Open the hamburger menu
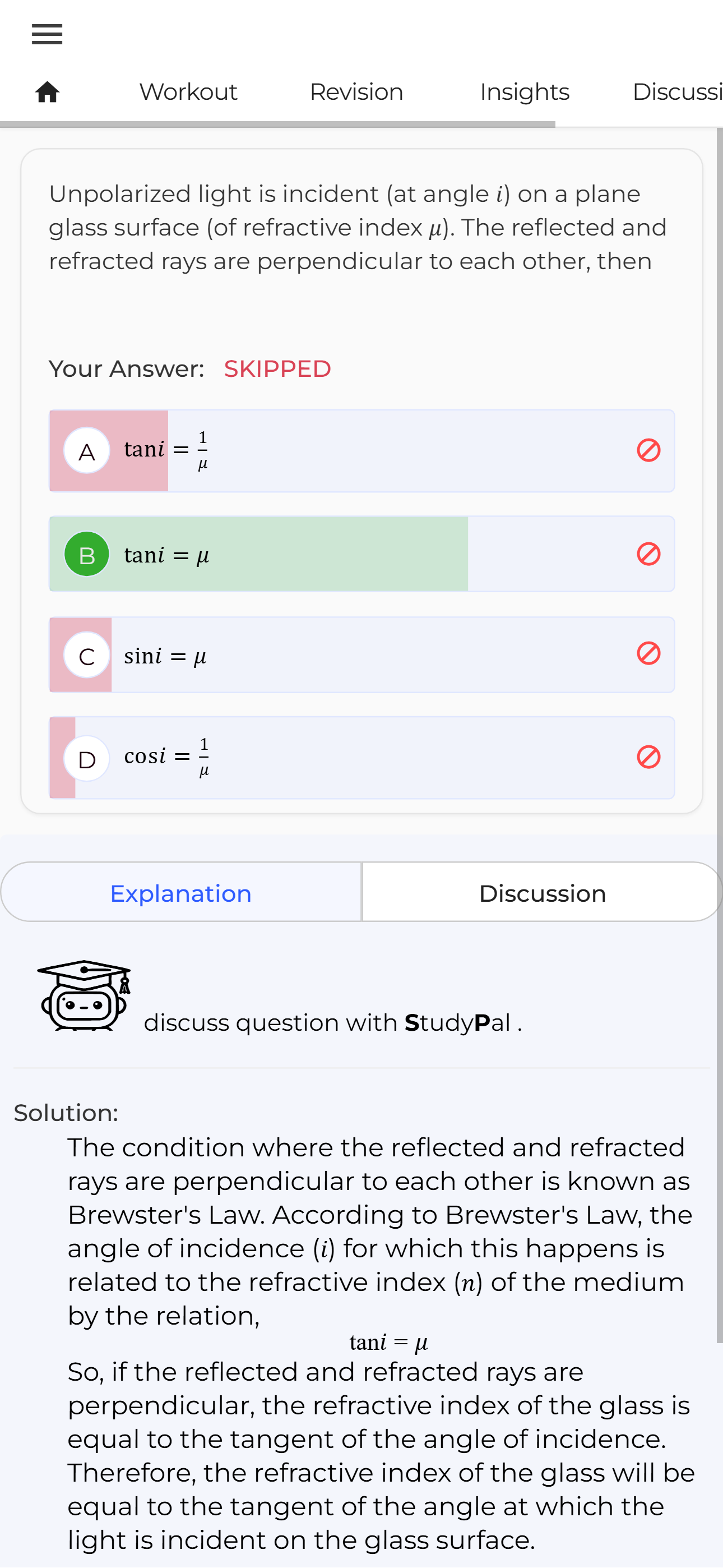This screenshot has width=723, height=1568. point(47,34)
